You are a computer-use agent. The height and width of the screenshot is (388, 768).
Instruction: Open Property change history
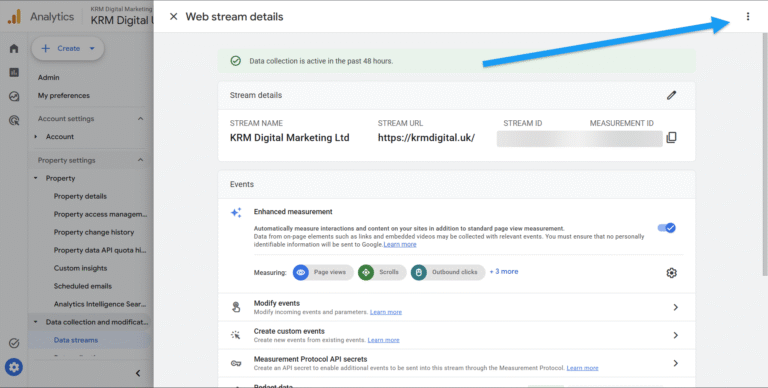(94, 232)
